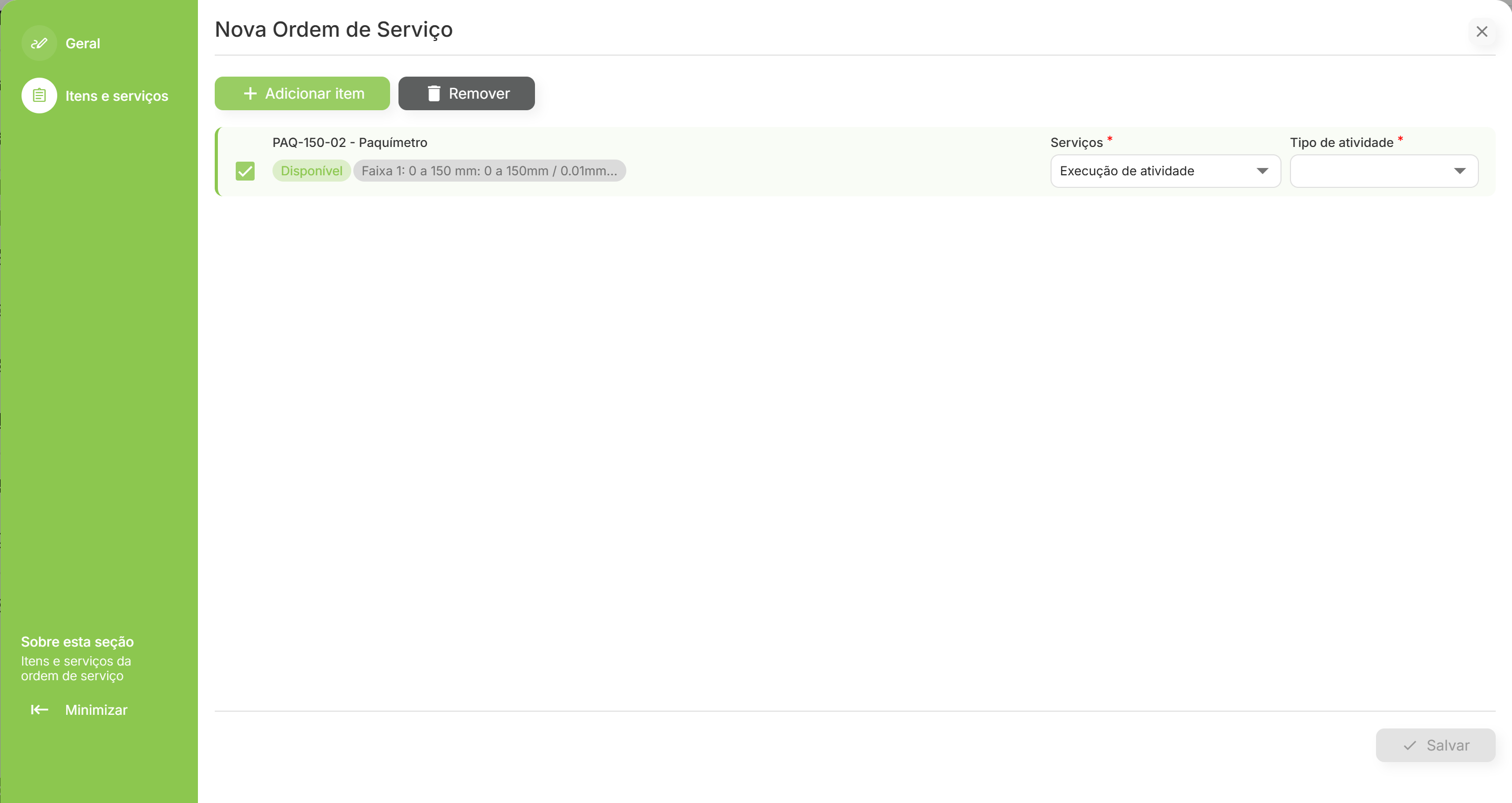
Task: Click the trash icon in Remover
Action: coord(434,93)
